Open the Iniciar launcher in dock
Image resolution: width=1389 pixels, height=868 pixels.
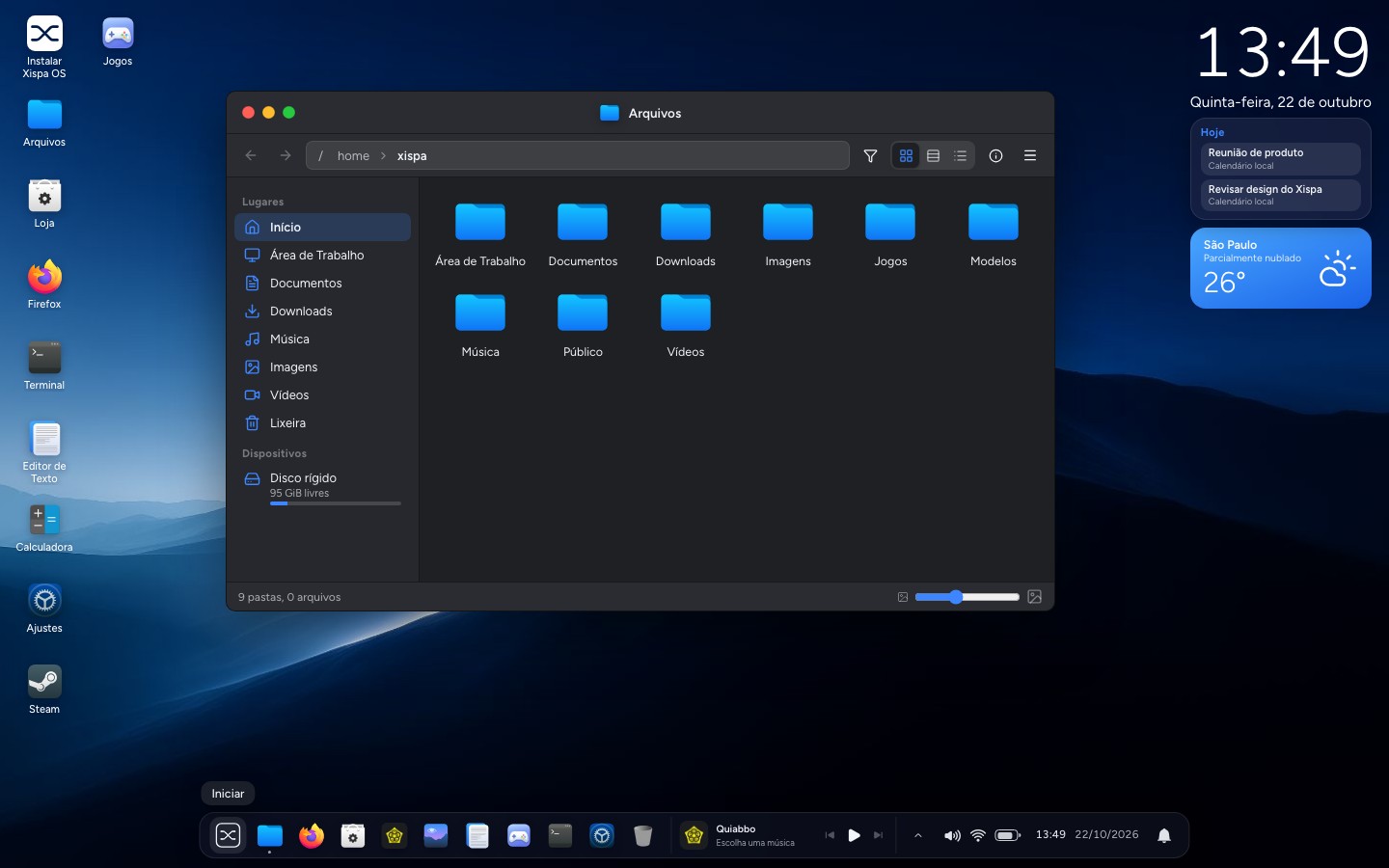pos(228,835)
